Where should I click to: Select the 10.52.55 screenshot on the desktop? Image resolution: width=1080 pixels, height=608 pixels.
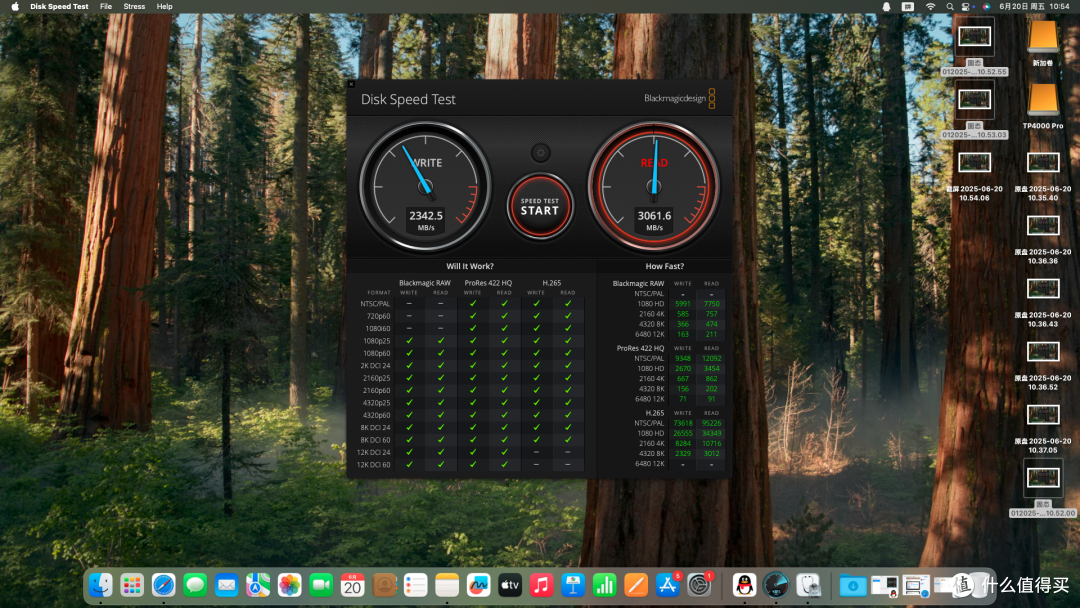coord(975,47)
